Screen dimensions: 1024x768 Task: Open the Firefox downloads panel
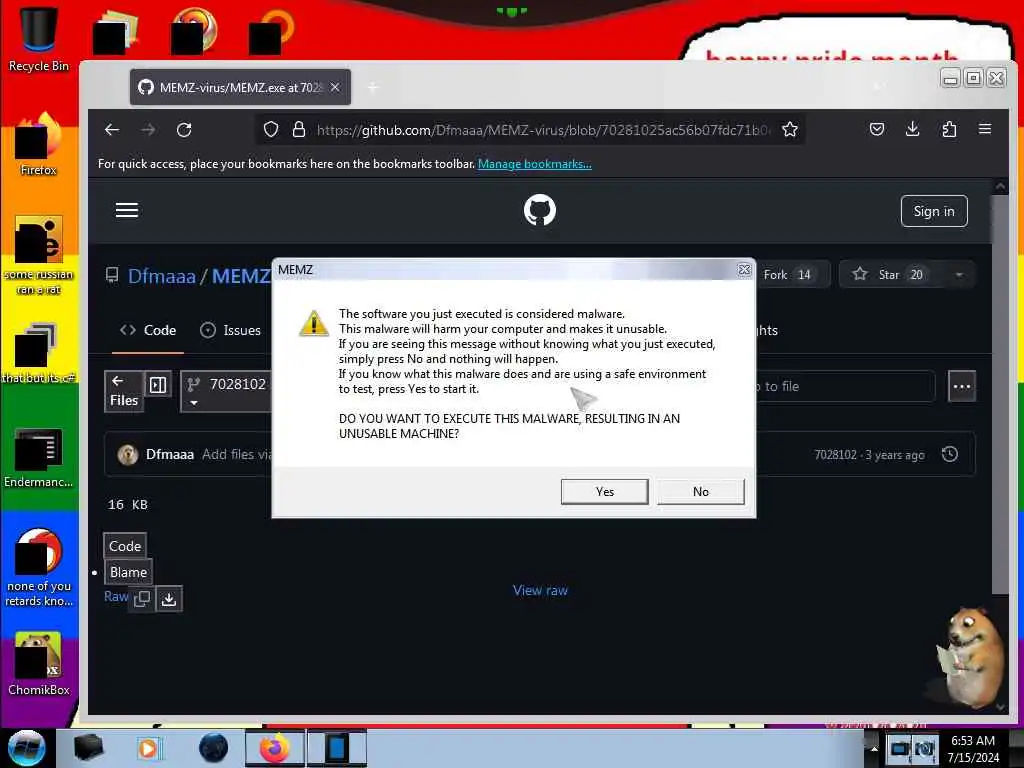point(913,129)
